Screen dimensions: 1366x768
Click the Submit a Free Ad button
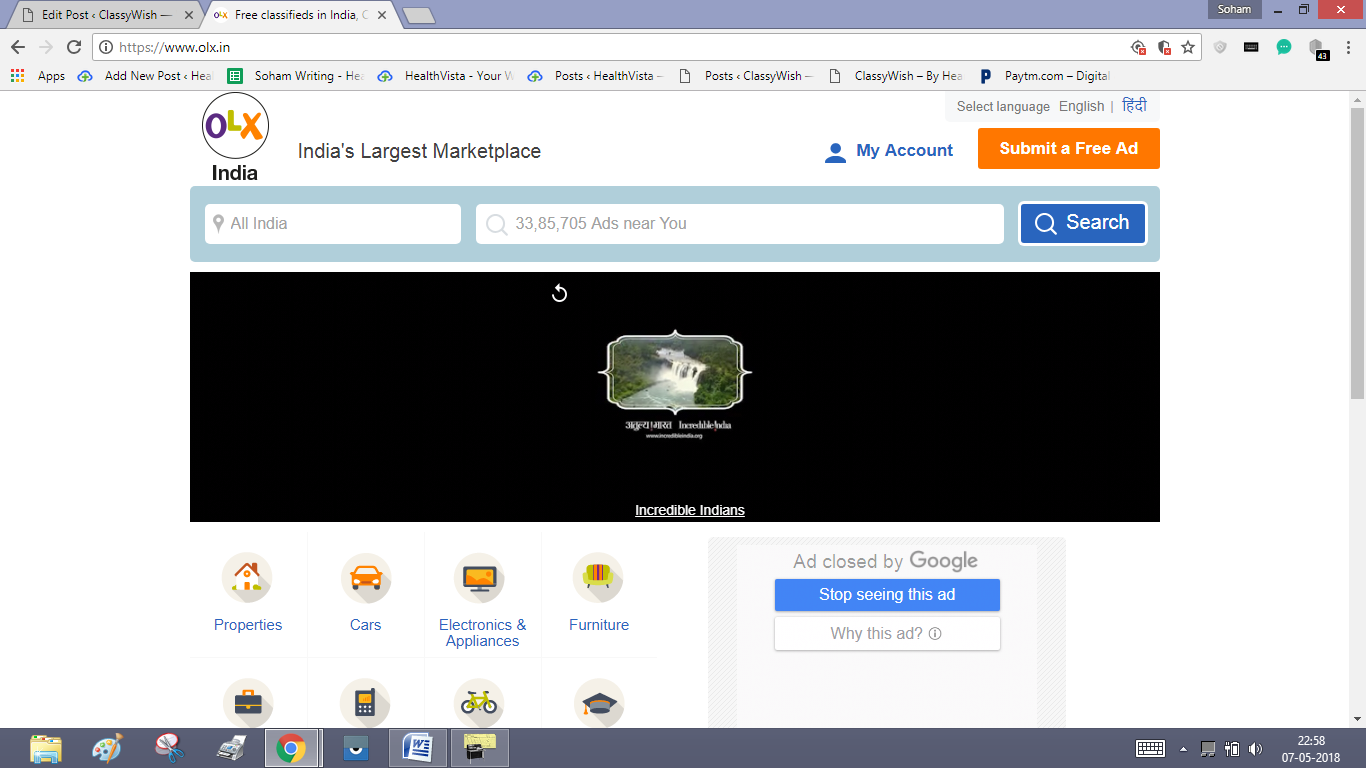click(x=1069, y=148)
